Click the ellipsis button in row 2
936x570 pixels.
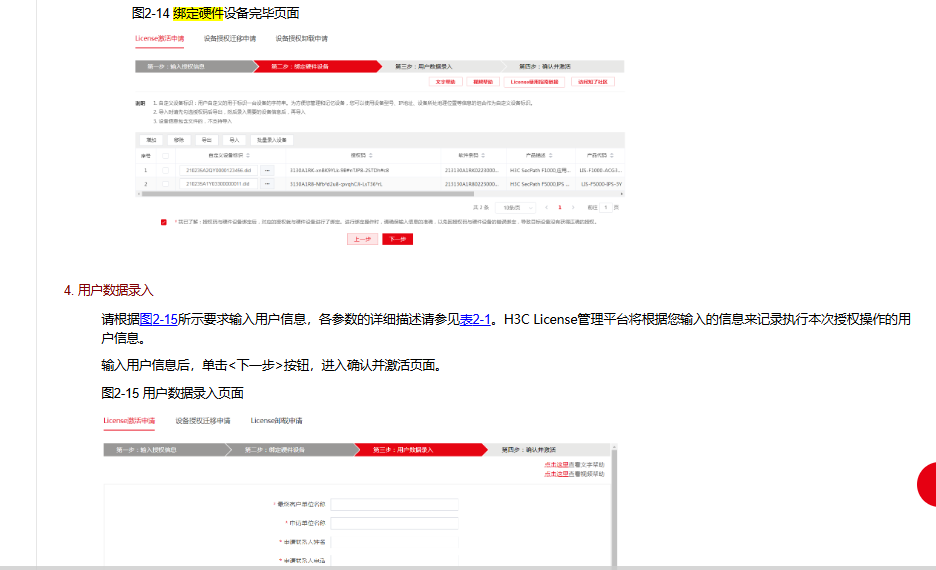point(267,184)
